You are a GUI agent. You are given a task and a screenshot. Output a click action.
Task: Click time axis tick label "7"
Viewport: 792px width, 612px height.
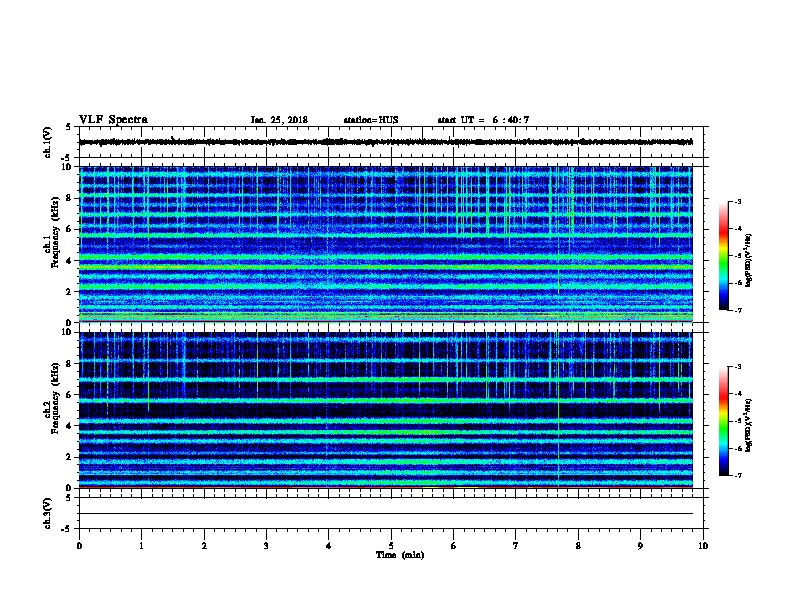(x=516, y=546)
